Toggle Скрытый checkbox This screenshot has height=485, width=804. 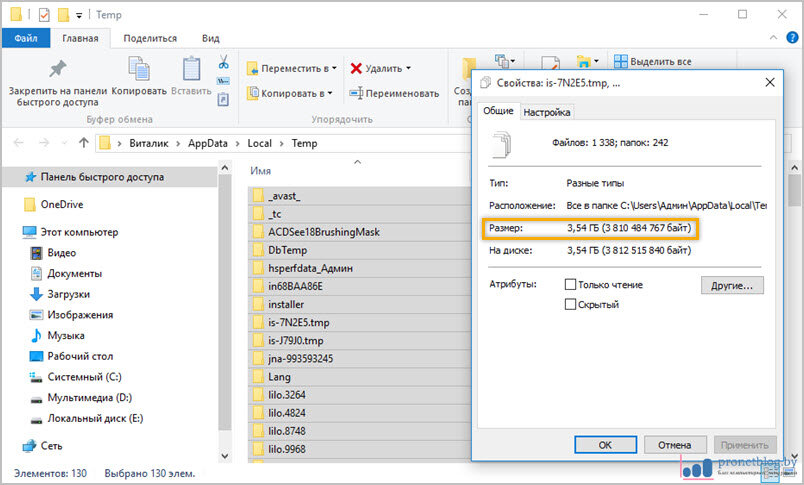[570, 305]
